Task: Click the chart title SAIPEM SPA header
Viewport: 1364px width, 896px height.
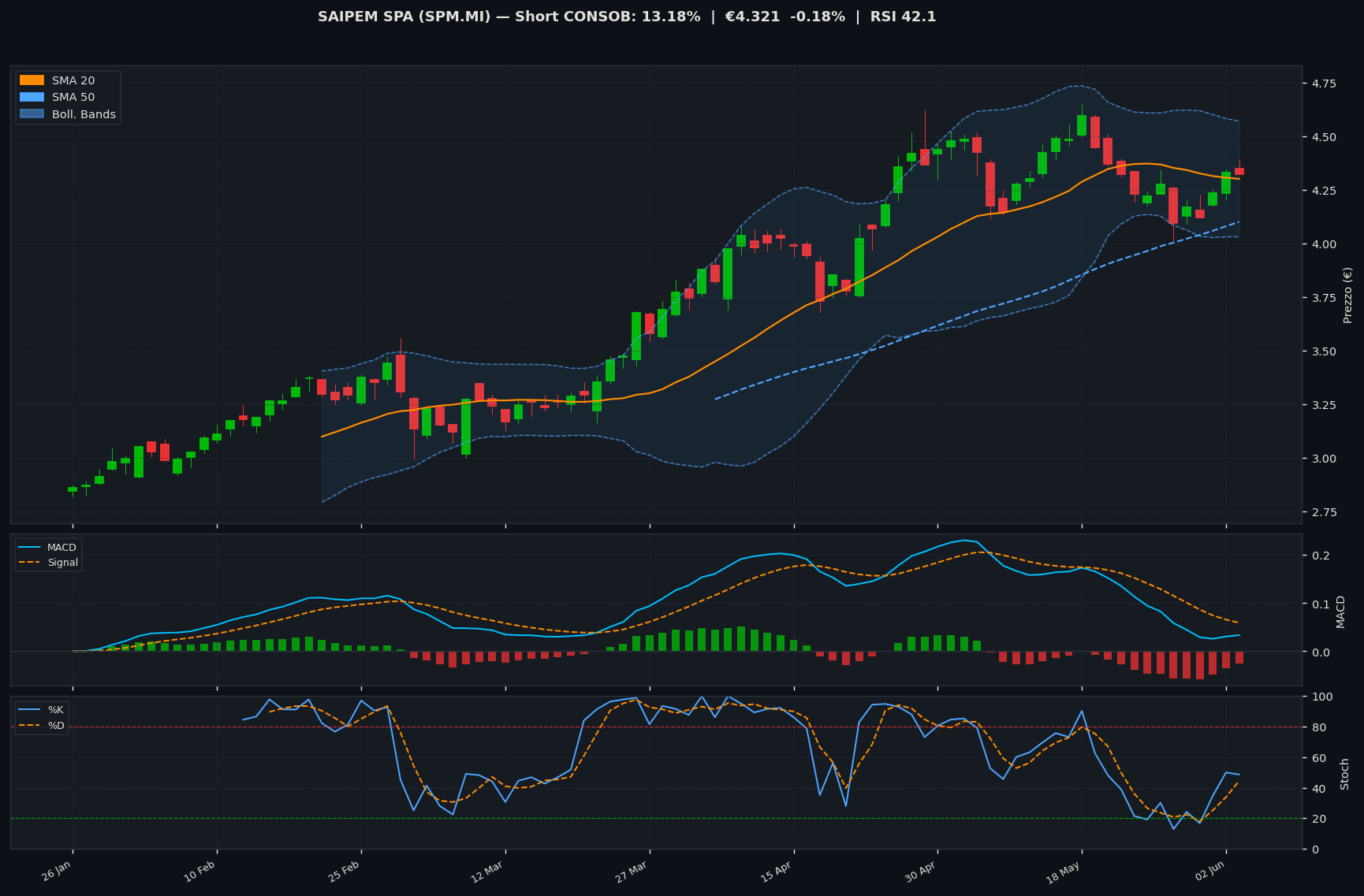Action: [x=627, y=17]
